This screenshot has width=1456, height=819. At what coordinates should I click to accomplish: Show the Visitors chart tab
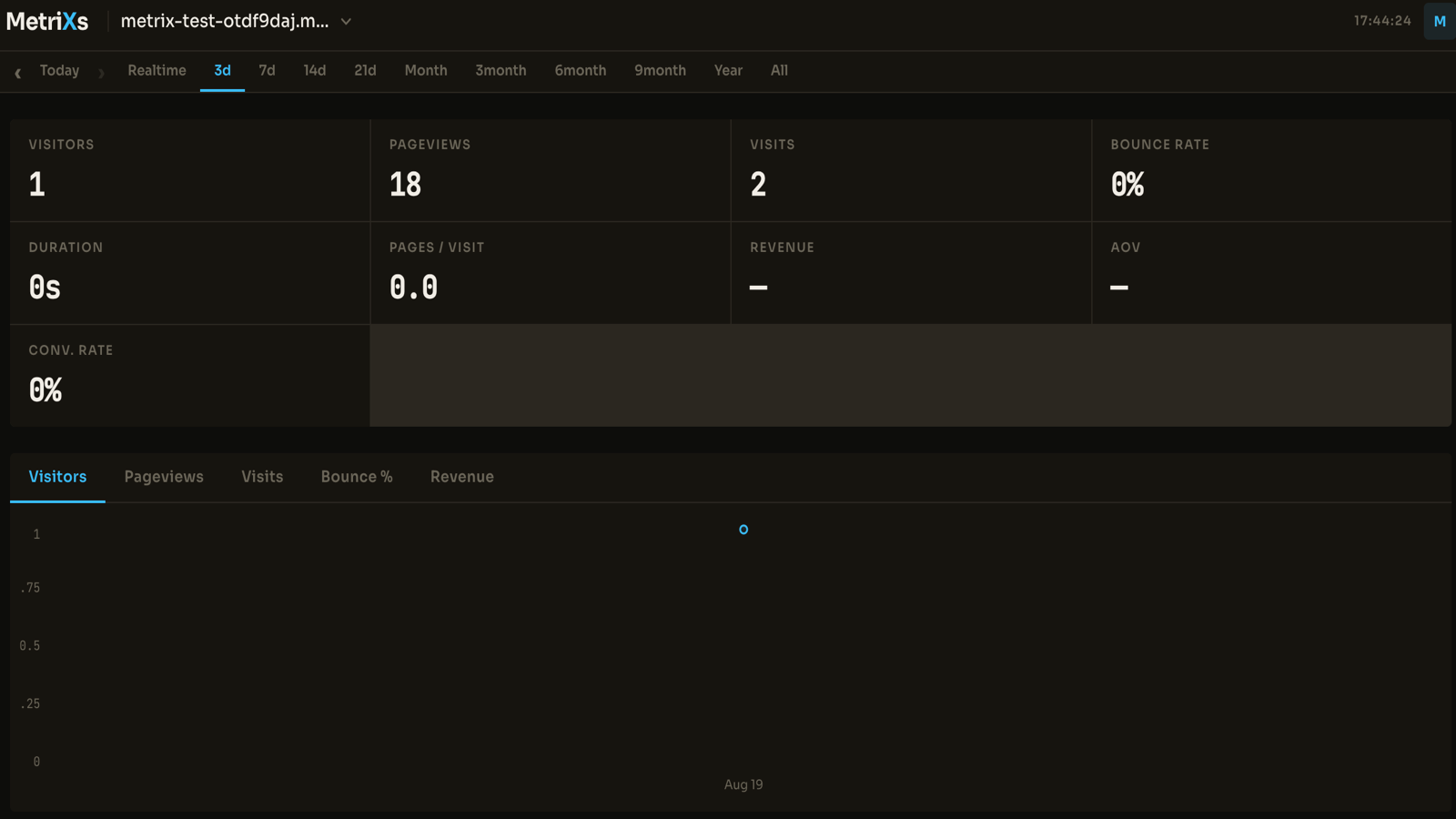tap(57, 477)
